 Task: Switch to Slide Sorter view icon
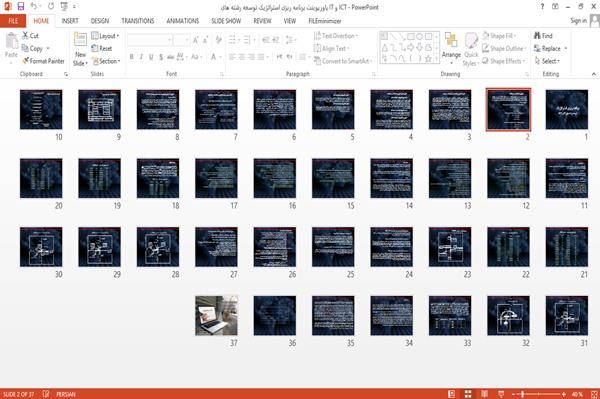pyautogui.click(x=468, y=394)
